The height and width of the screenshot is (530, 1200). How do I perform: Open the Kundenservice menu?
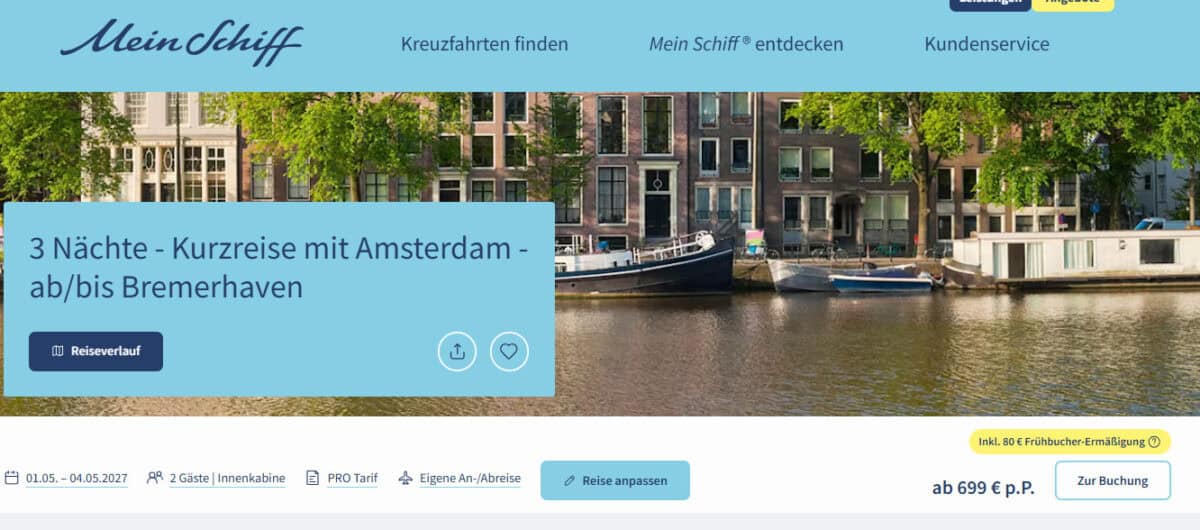pyautogui.click(x=987, y=44)
